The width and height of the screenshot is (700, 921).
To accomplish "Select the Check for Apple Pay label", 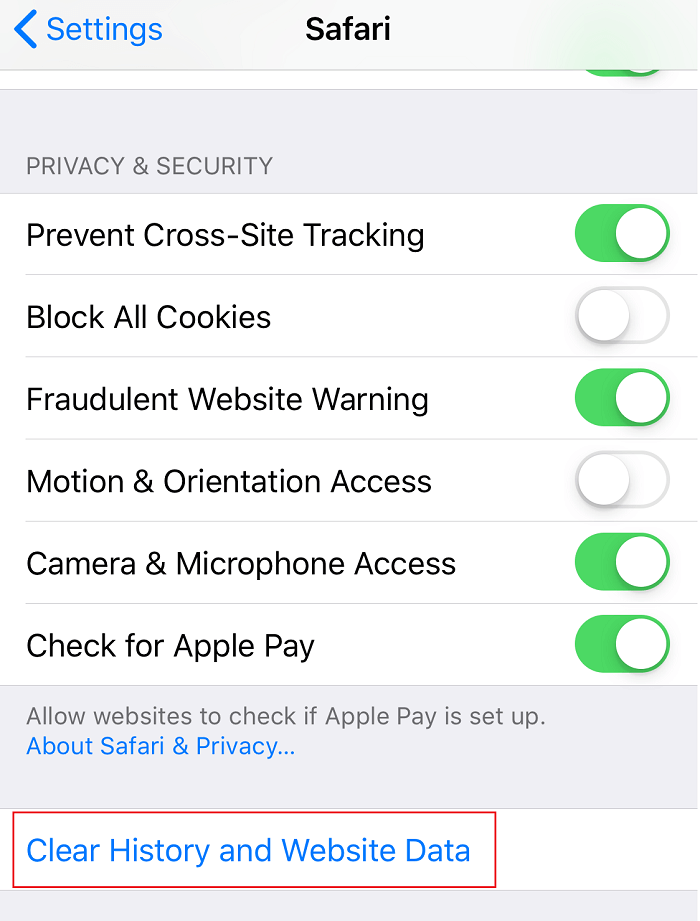I will pos(170,646).
